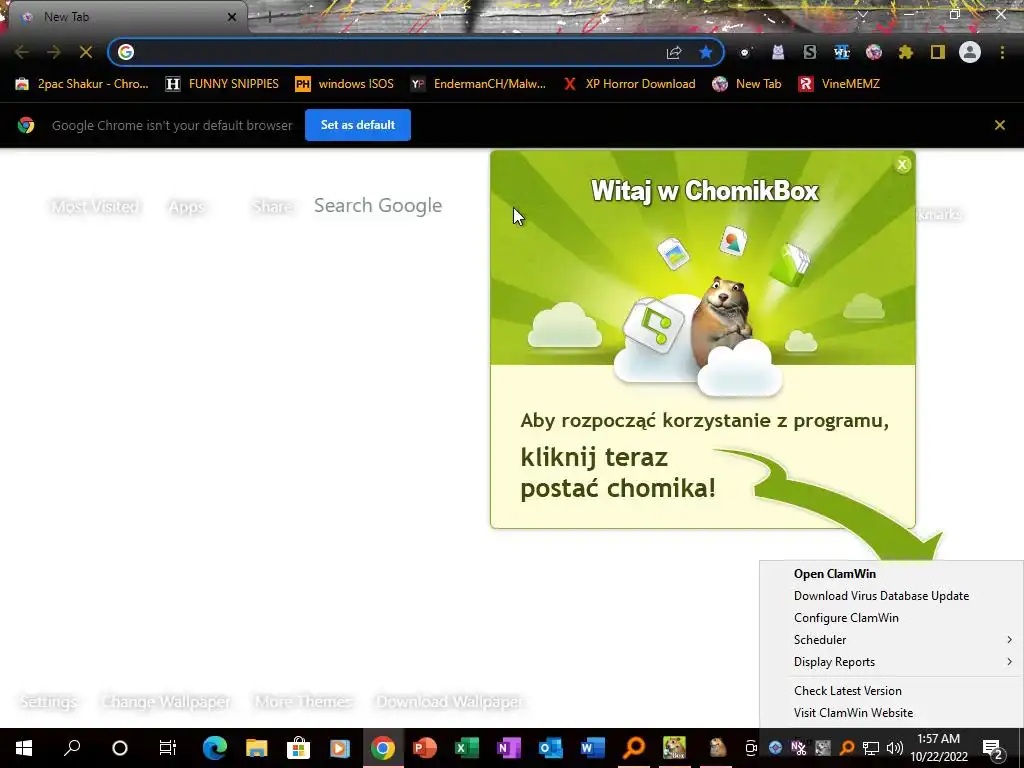Stop the page loading

(x=86, y=52)
